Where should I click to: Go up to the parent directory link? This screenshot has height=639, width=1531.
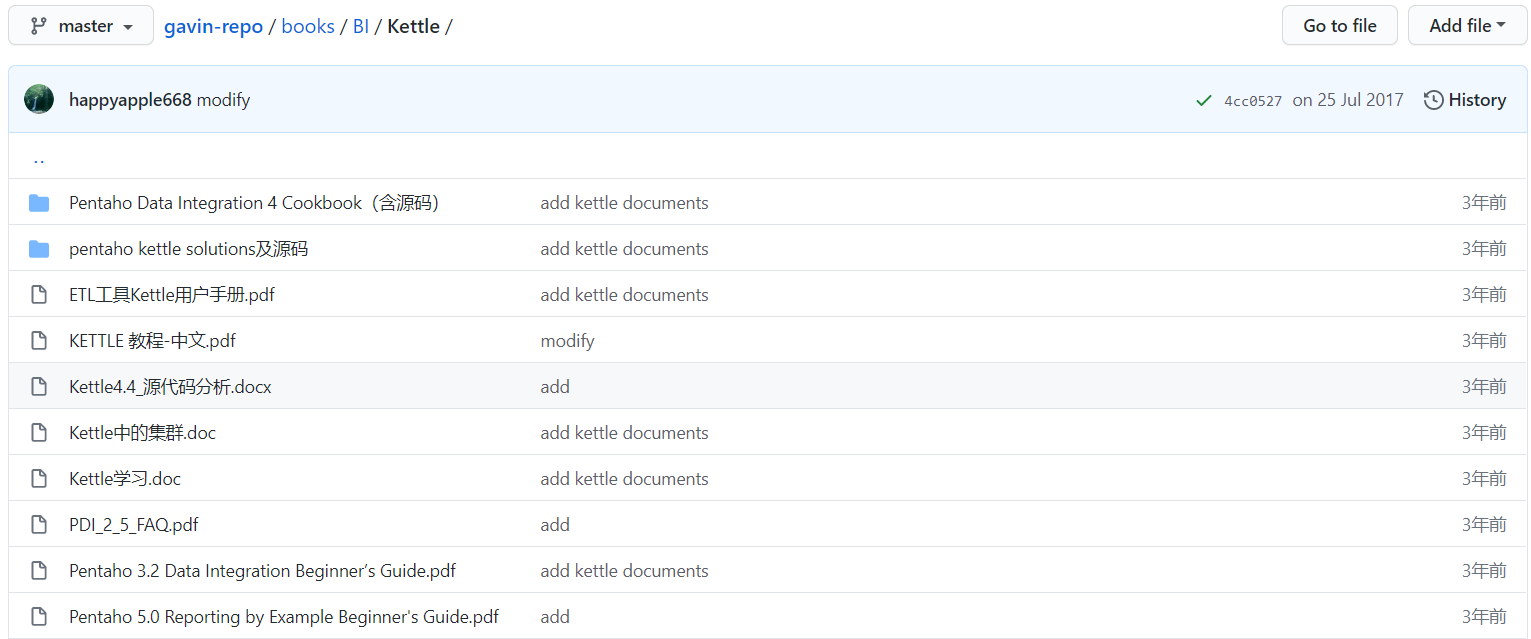tap(39, 158)
